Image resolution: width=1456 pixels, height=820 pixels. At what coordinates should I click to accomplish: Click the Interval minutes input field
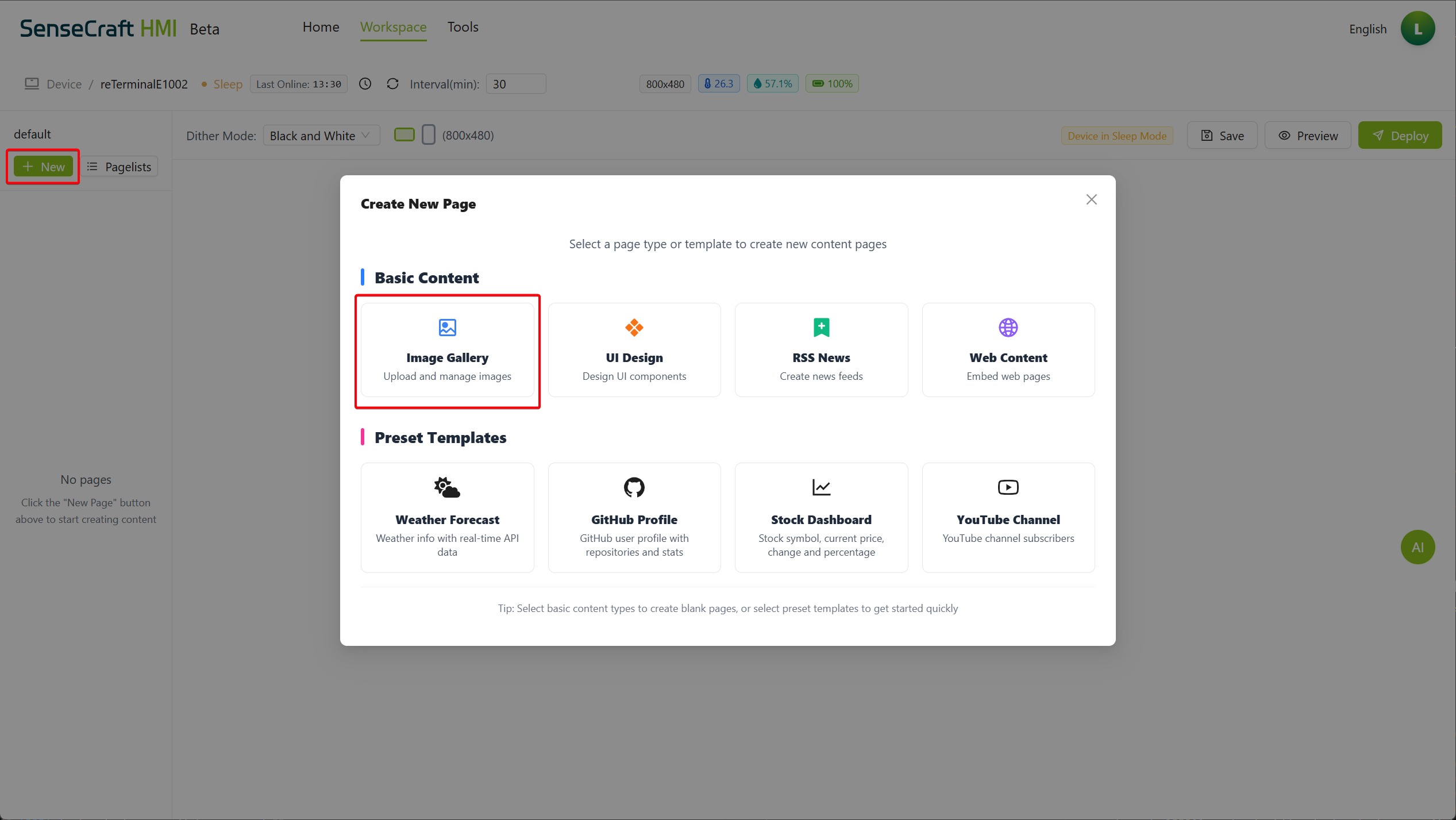coord(515,84)
